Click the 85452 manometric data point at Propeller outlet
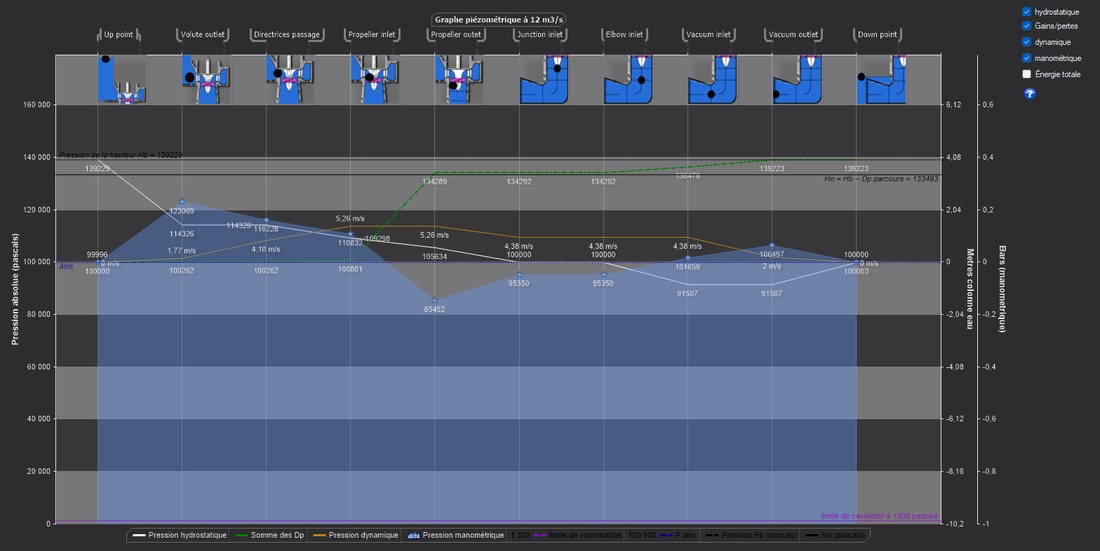The height and width of the screenshot is (551, 1100). [435, 300]
